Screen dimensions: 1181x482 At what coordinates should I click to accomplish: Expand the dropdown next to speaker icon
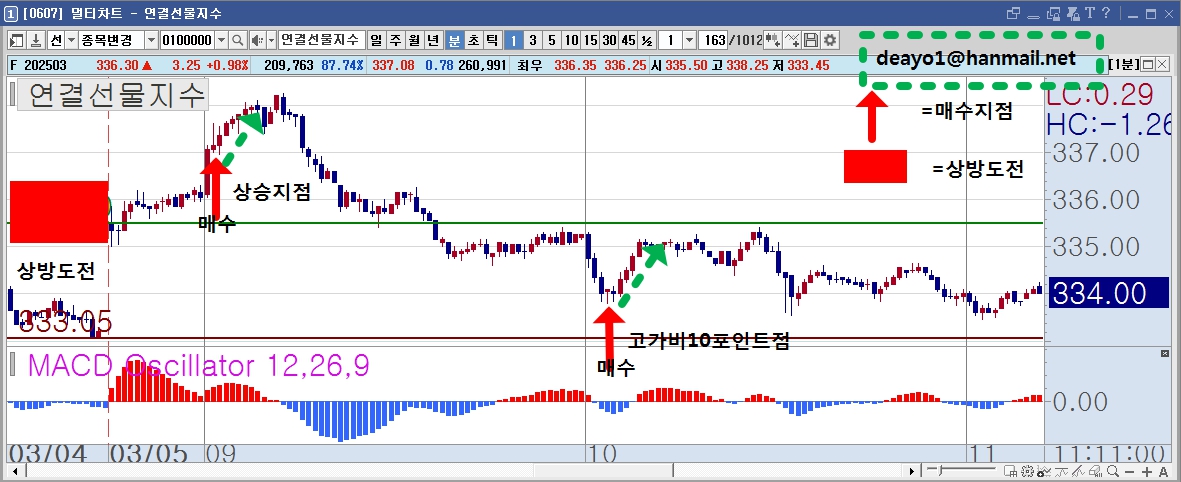point(272,40)
